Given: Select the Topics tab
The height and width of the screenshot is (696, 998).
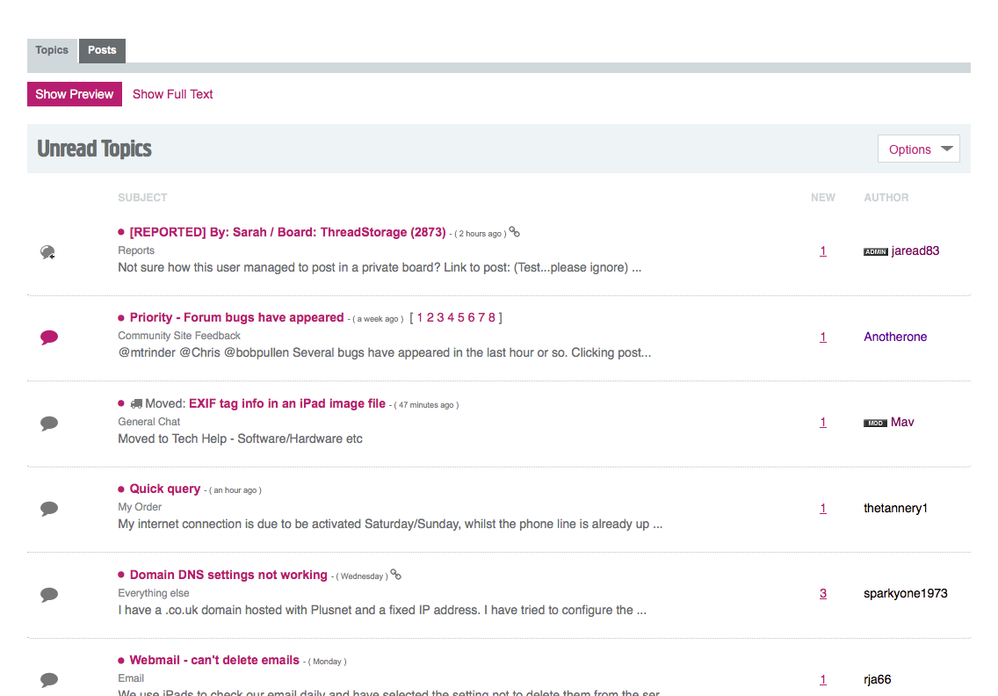Looking at the screenshot, I should click(52, 50).
